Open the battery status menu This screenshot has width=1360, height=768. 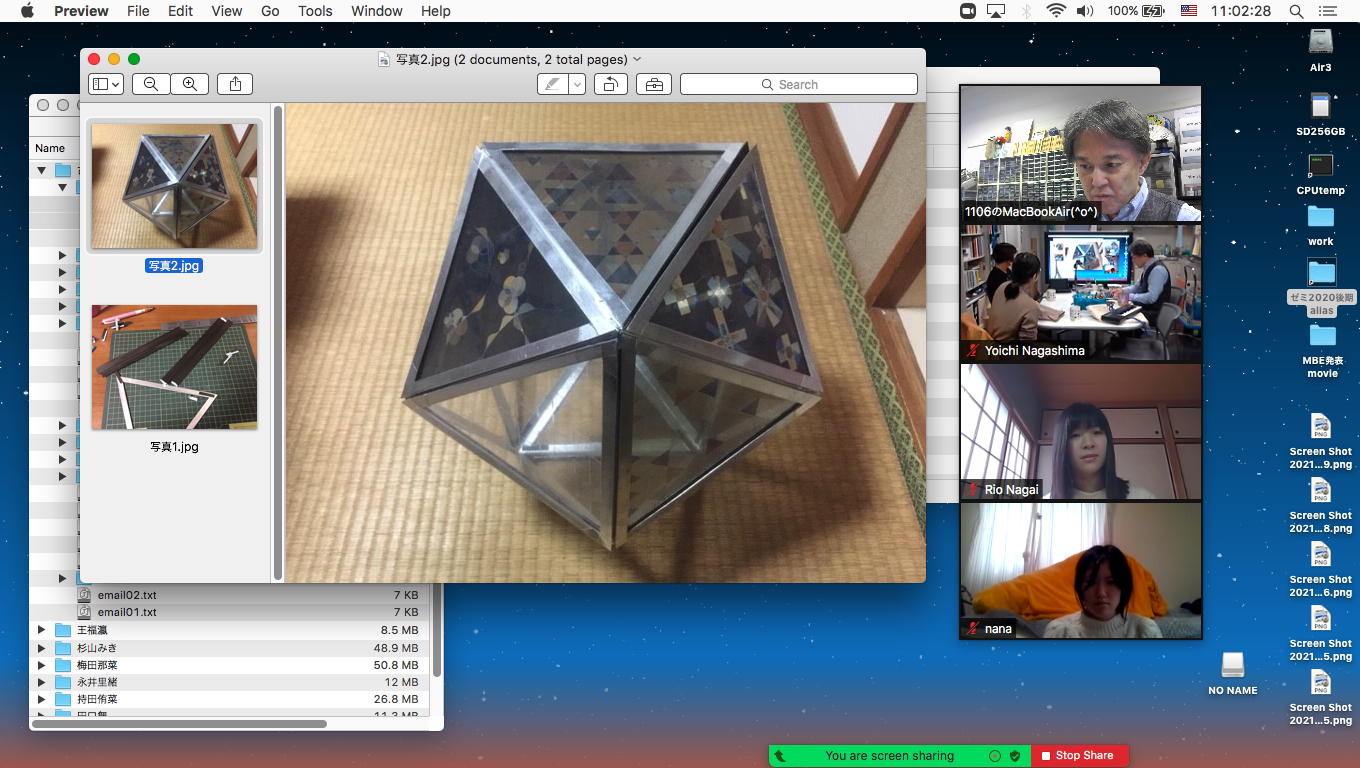tap(1136, 11)
